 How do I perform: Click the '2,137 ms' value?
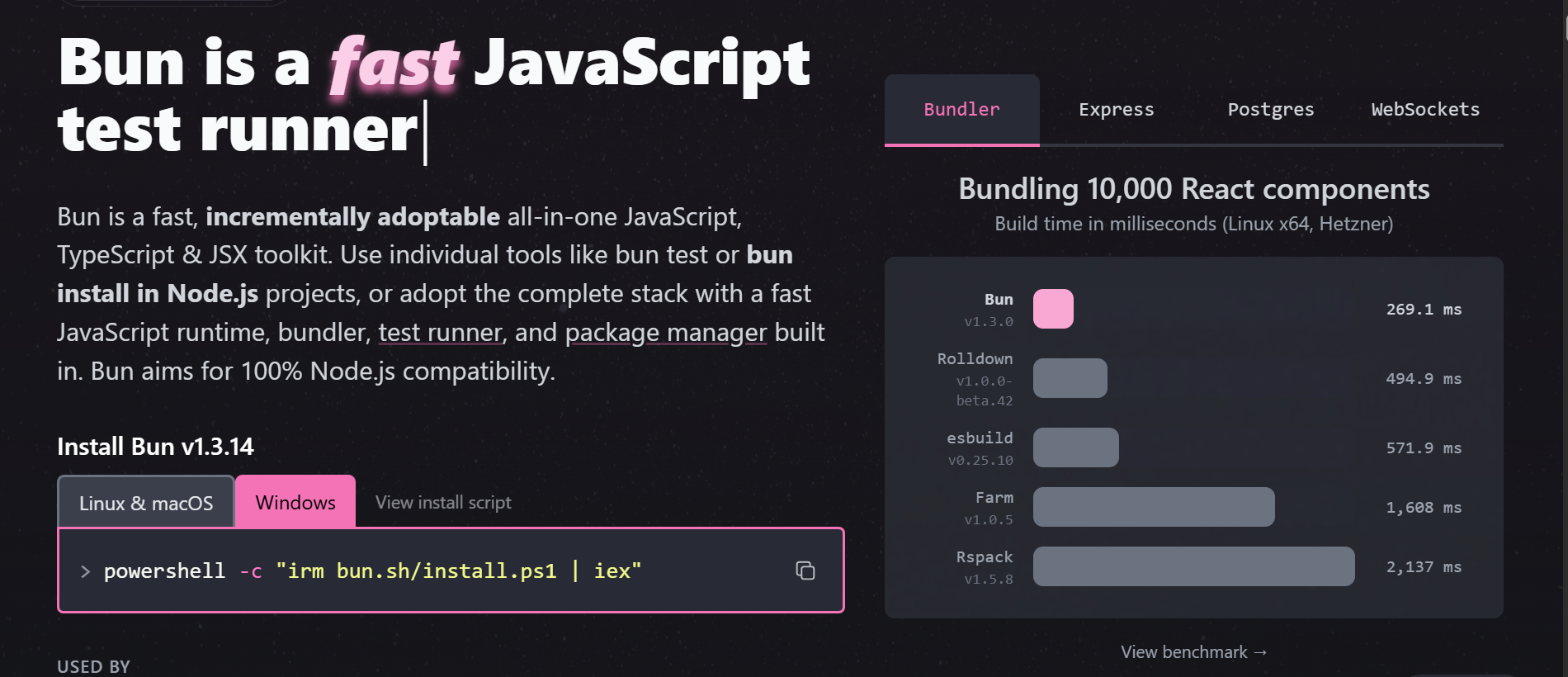tap(1424, 567)
